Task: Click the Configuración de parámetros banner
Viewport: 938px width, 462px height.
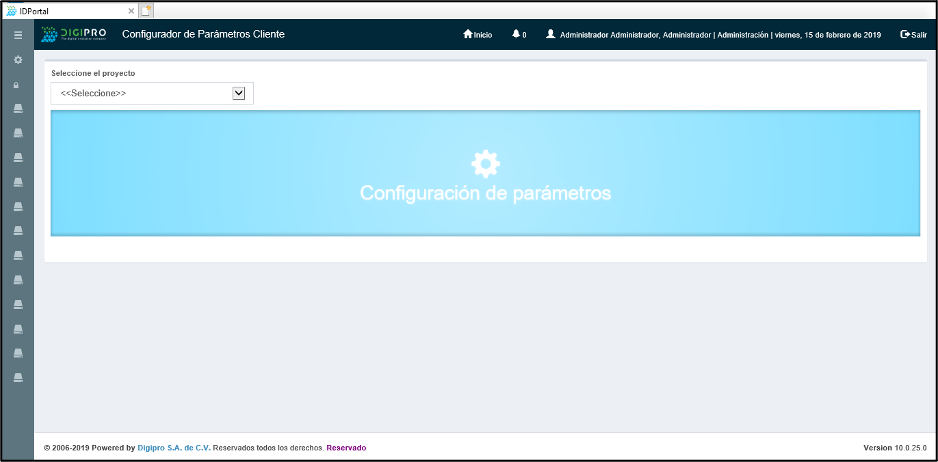Action: click(x=485, y=193)
